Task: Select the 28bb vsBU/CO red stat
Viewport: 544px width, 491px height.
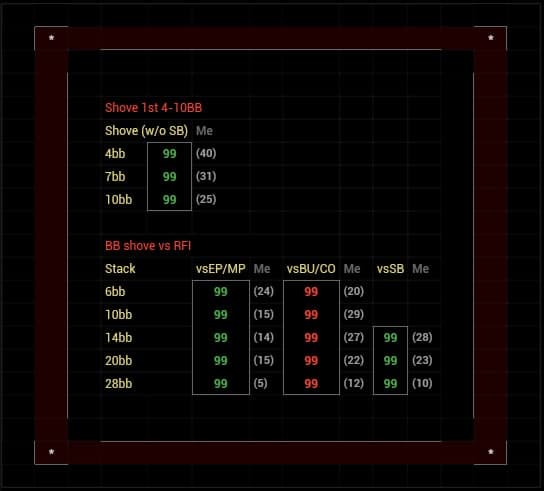Action: (311, 384)
